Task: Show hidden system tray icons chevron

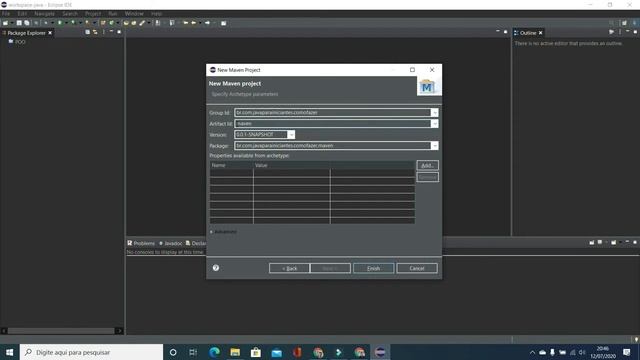Action: (x=532, y=352)
